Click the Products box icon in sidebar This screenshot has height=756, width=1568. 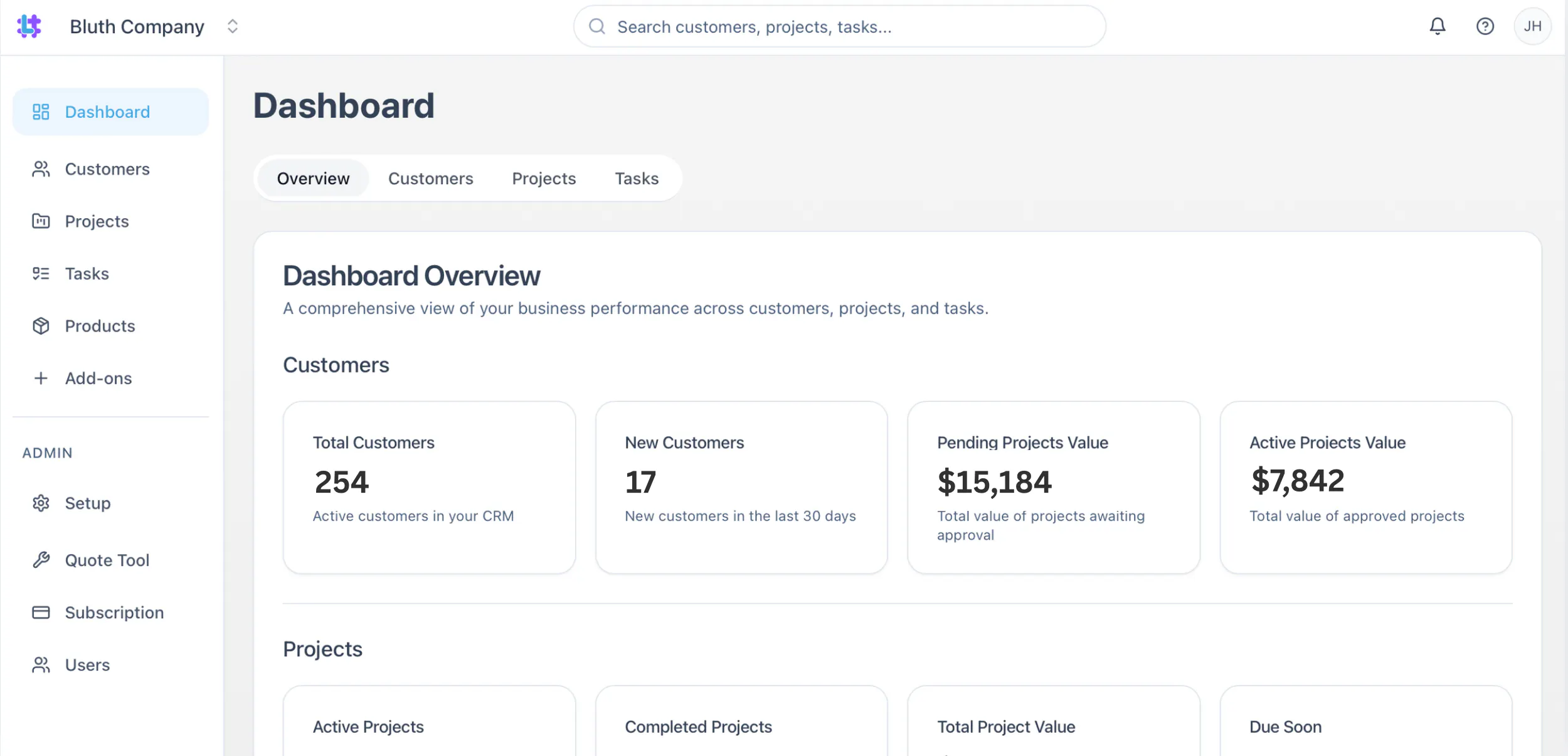pyautogui.click(x=41, y=326)
